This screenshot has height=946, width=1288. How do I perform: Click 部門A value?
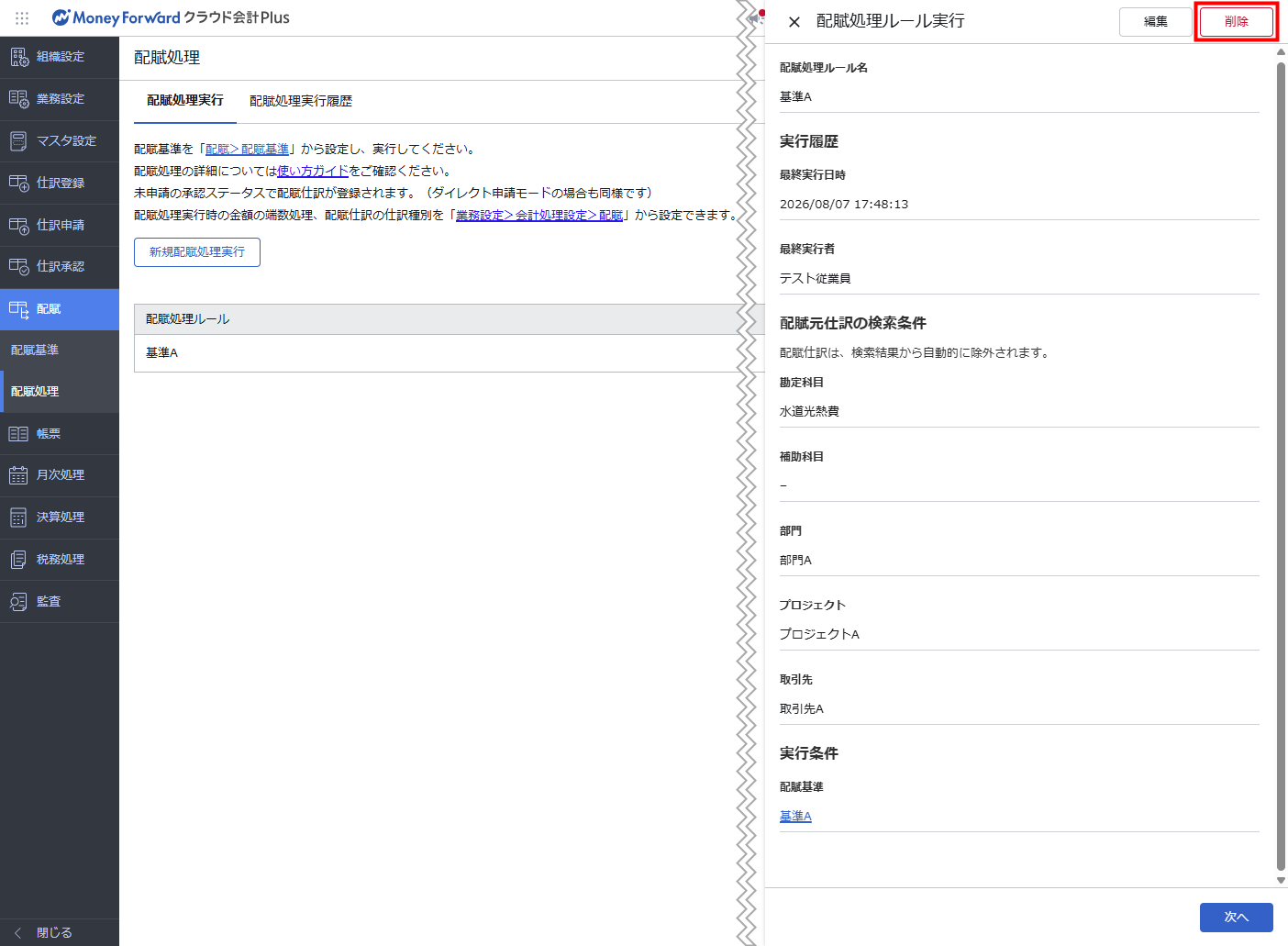click(795, 561)
